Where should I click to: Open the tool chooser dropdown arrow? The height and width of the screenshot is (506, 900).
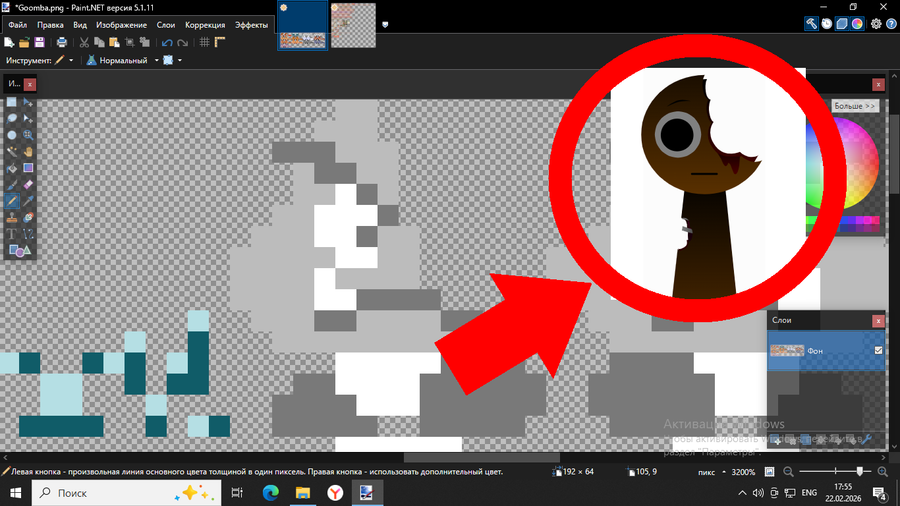(71, 60)
